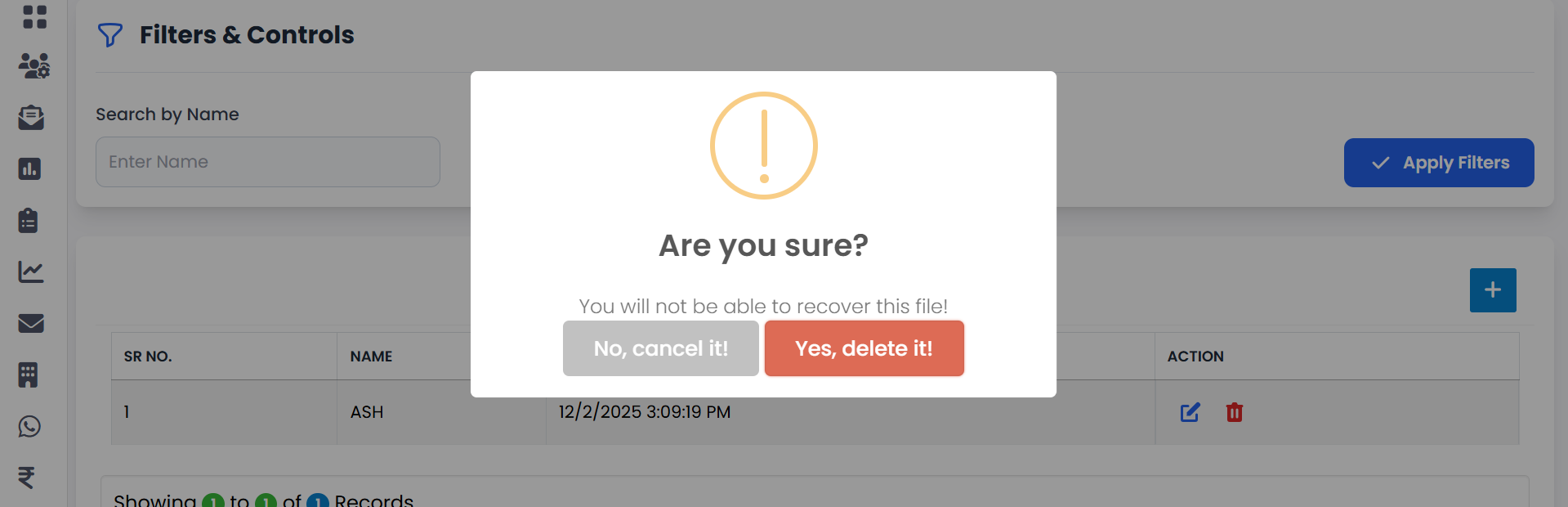Click the open envelope letter sidebar icon

[31, 118]
